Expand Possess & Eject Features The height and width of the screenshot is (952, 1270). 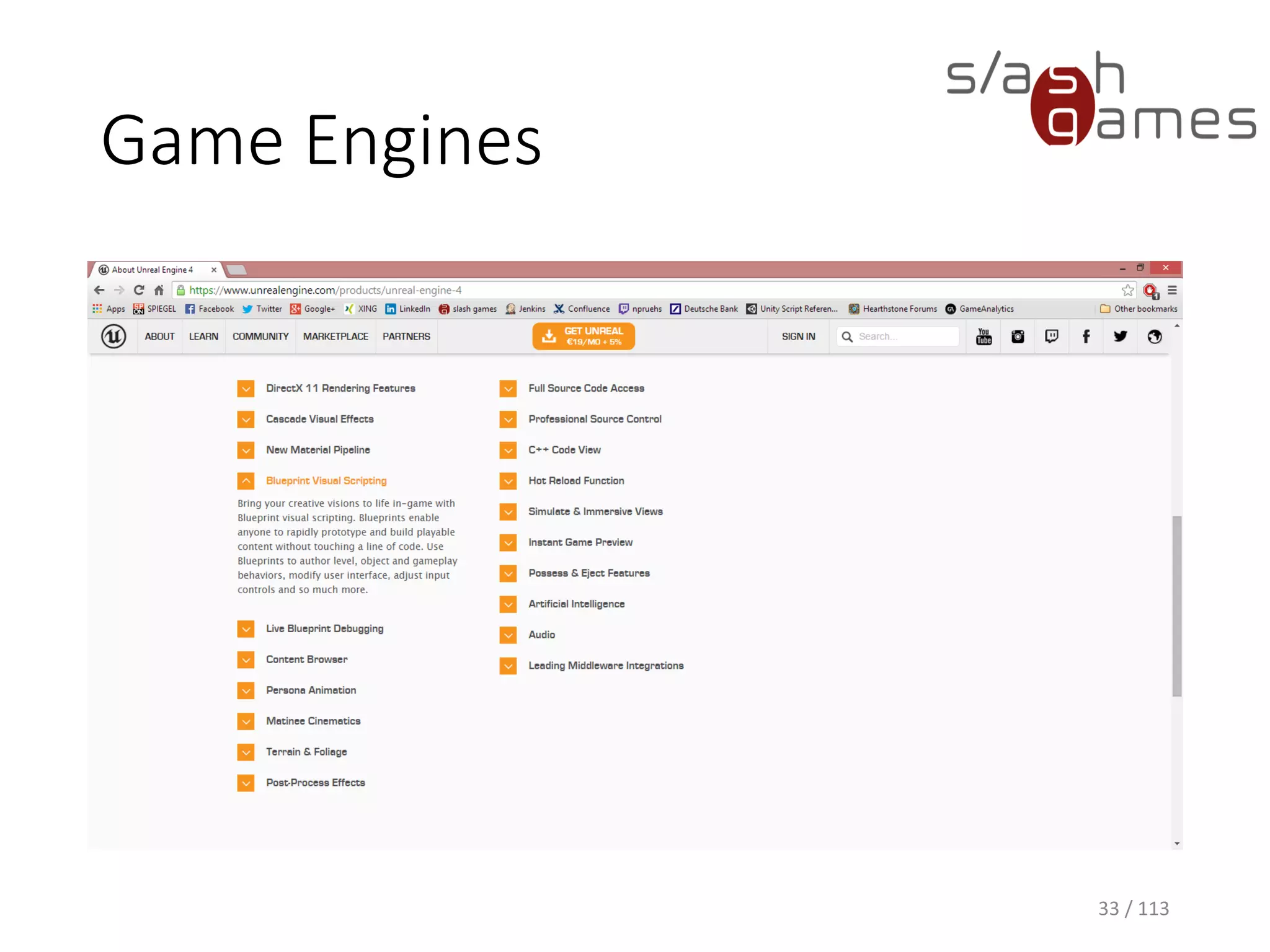(x=508, y=573)
